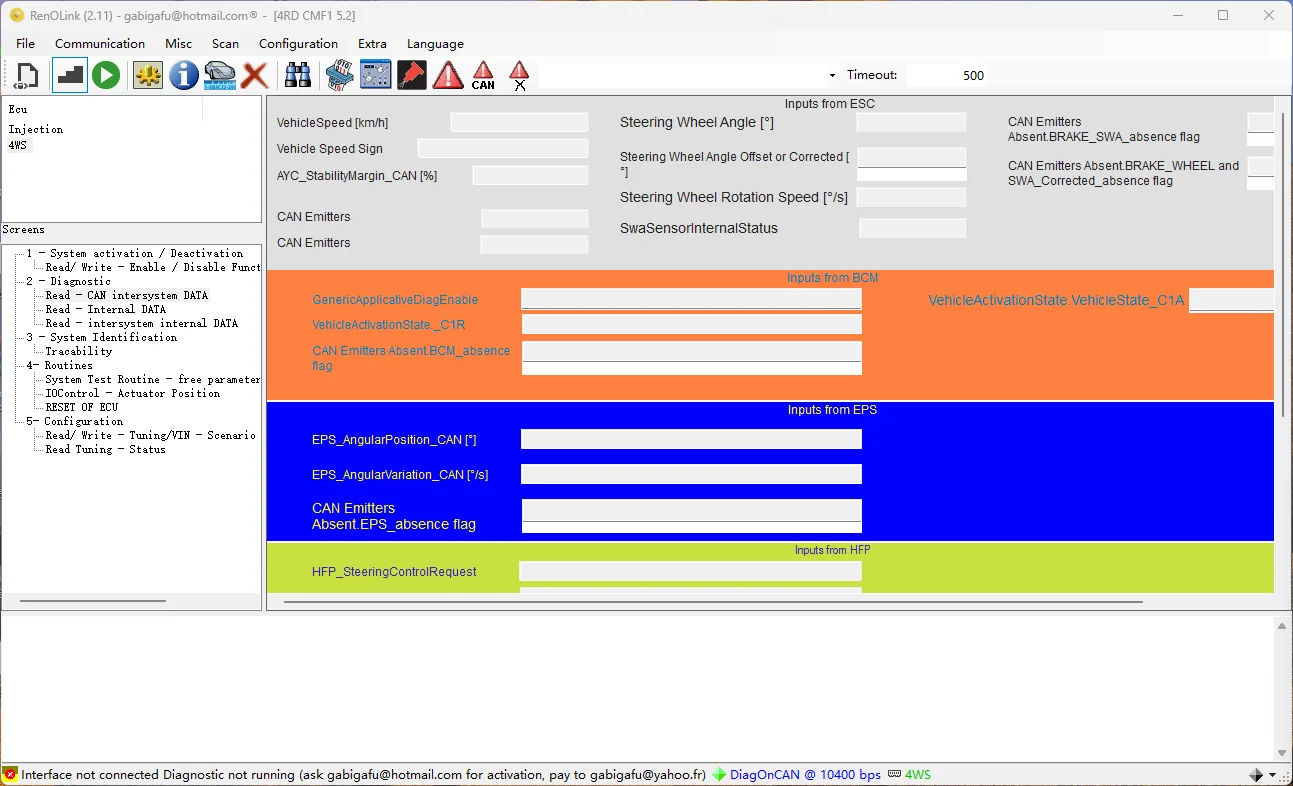Screen dimensions: 1293x786
Task: Open the toolbar combo box dropdown arrow
Action: click(x=832, y=76)
